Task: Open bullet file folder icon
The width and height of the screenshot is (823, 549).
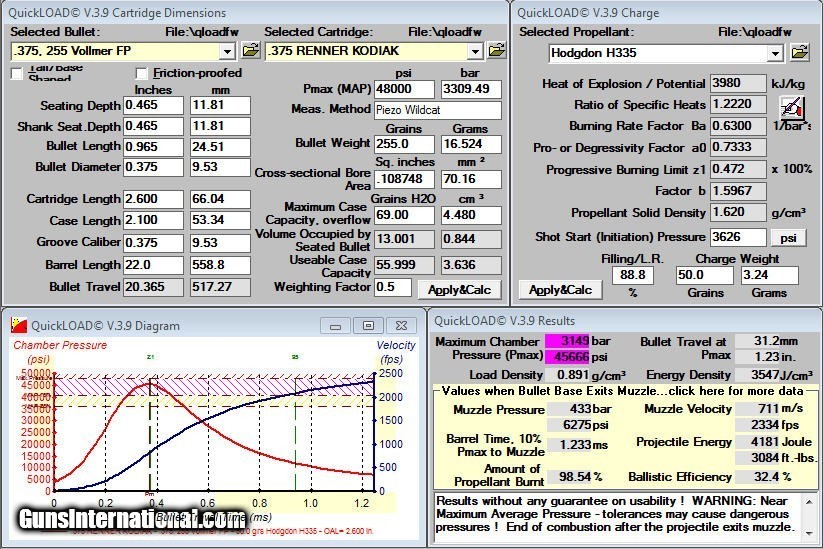Action: click(250, 50)
